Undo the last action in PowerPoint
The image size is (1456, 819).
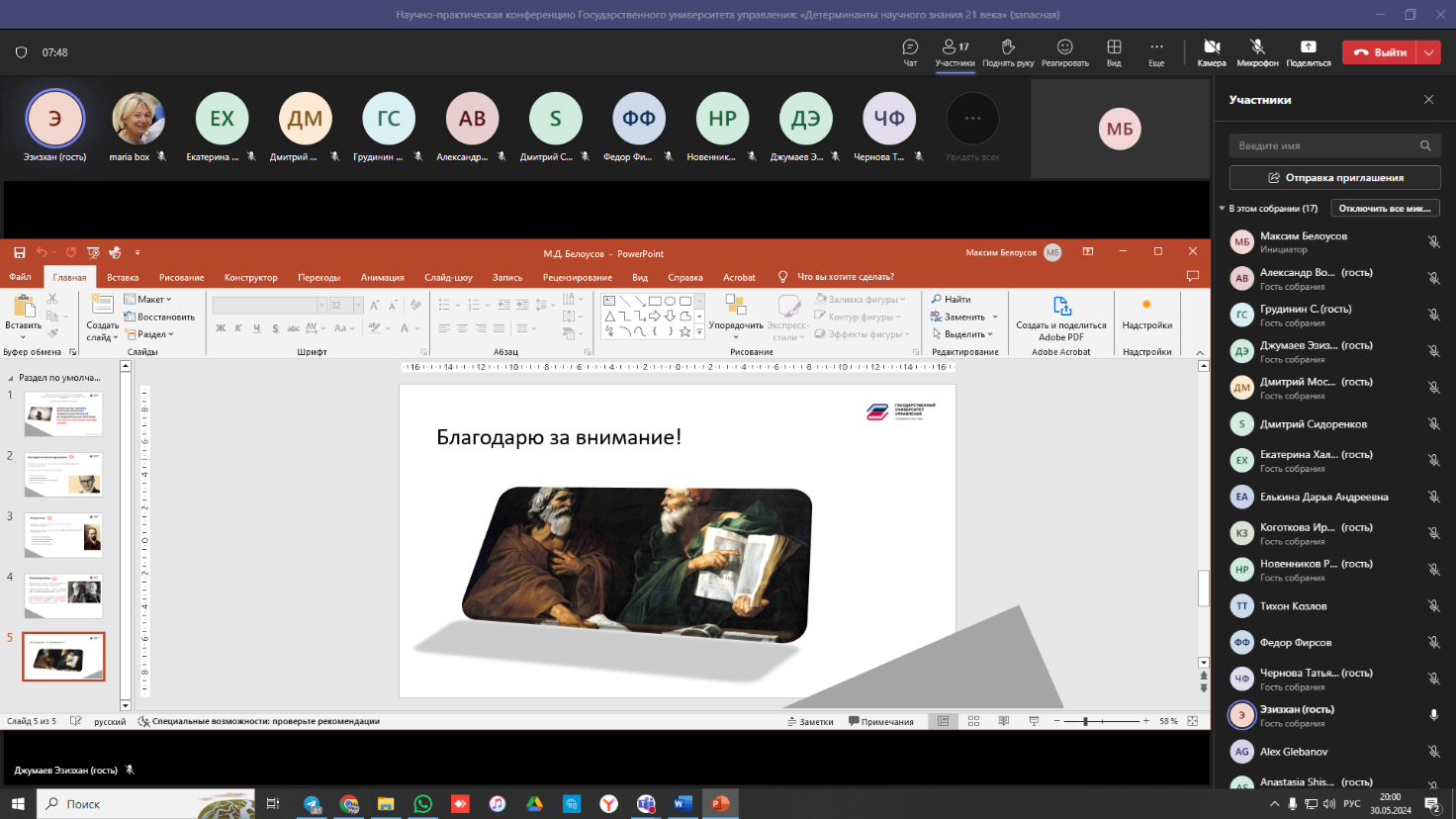point(42,253)
